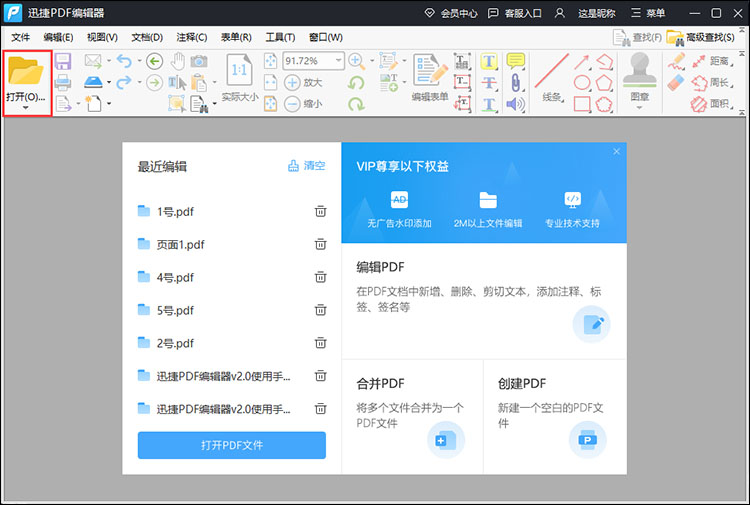This screenshot has height=505, width=750.
Task: Expand the arrow beside the paste clipboard icon
Action: [214, 82]
